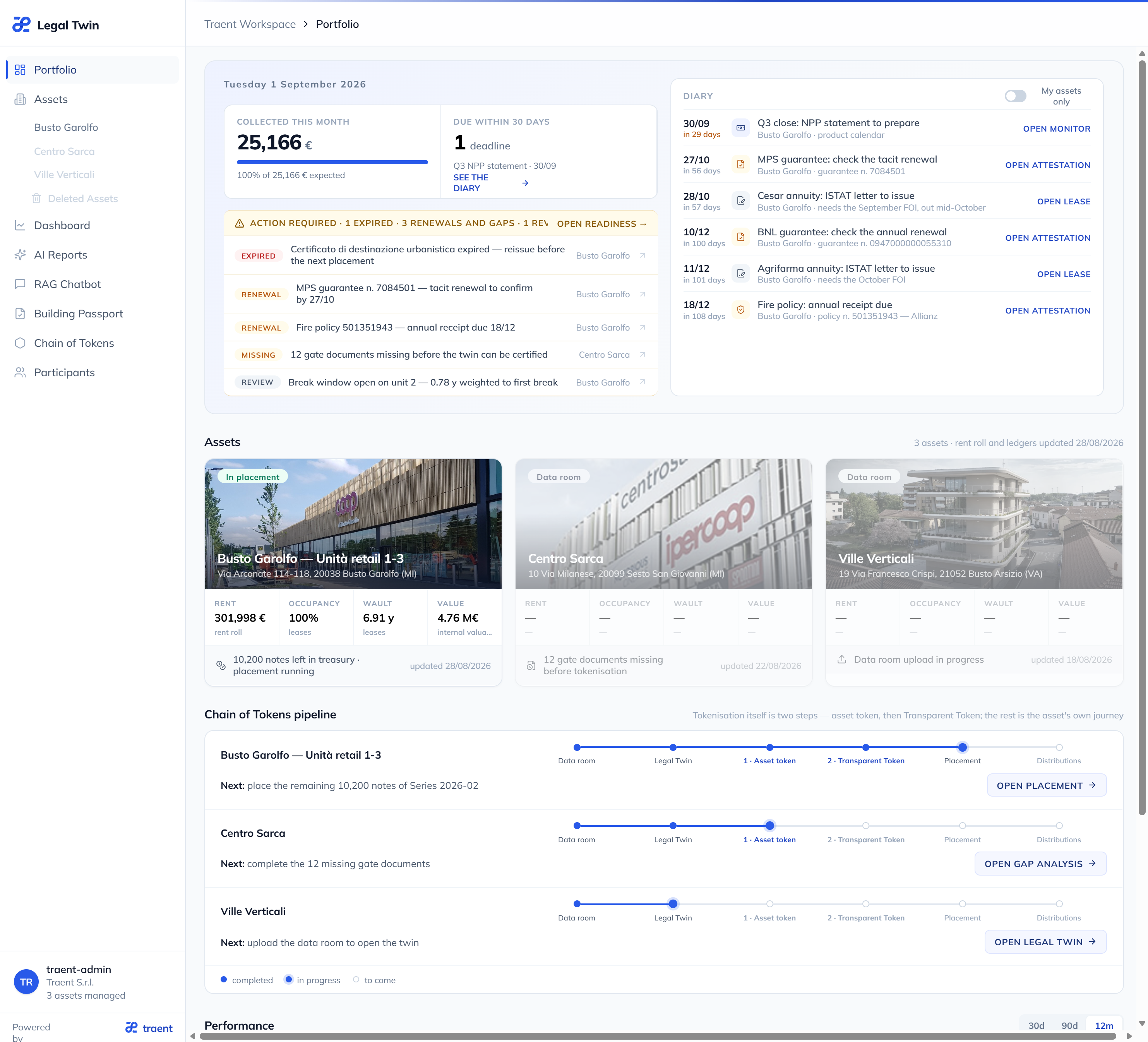This screenshot has height=1042, width=1148.
Task: Click the diary icon for Agrifarma annuity ISTAT letter
Action: tap(740, 274)
